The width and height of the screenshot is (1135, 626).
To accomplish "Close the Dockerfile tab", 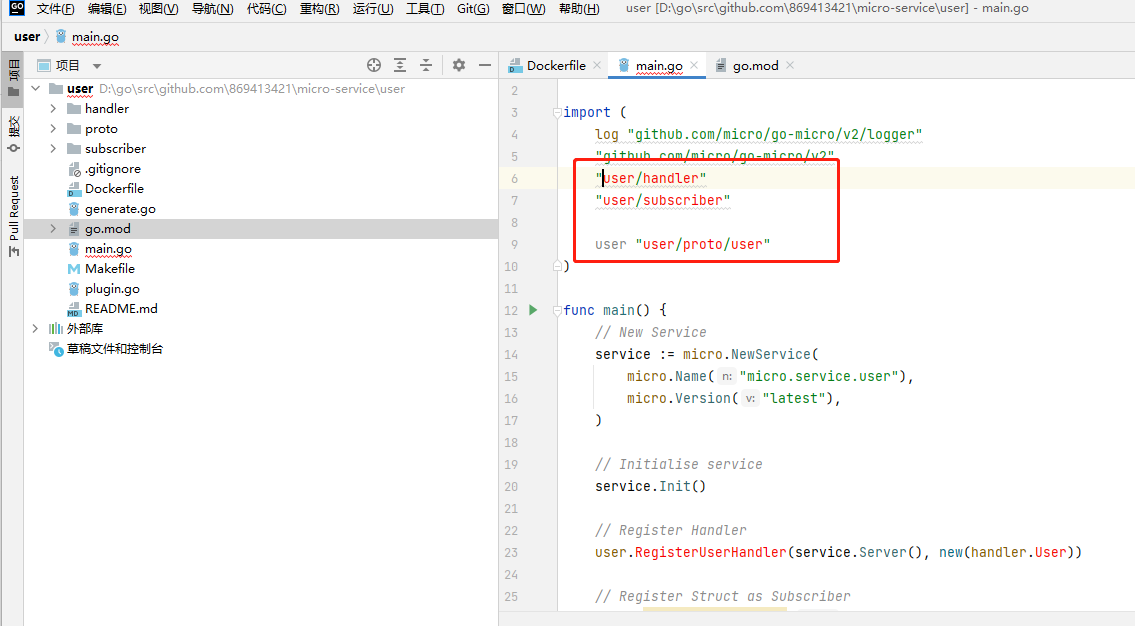I will coord(597,65).
